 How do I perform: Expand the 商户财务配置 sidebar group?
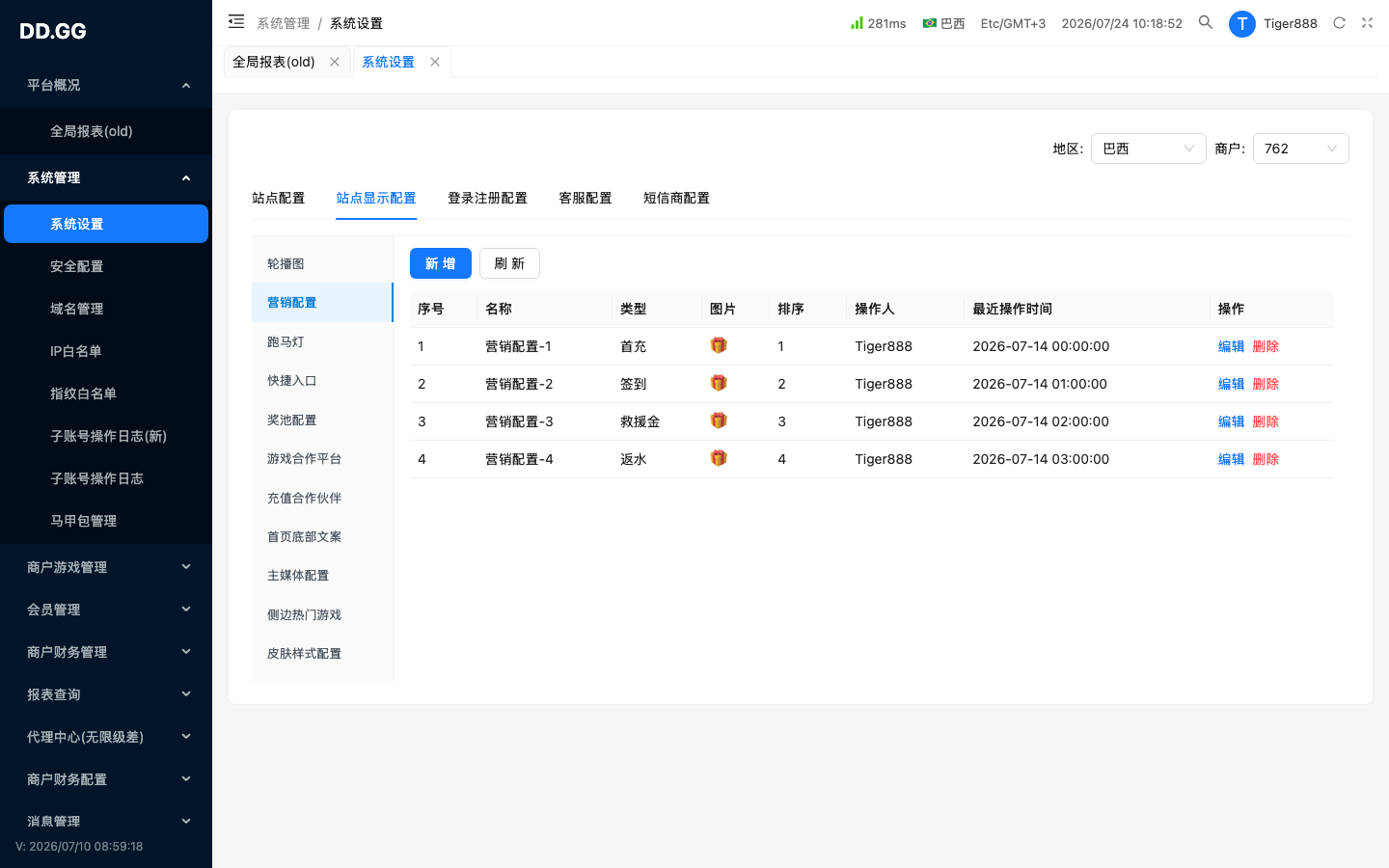[106, 779]
